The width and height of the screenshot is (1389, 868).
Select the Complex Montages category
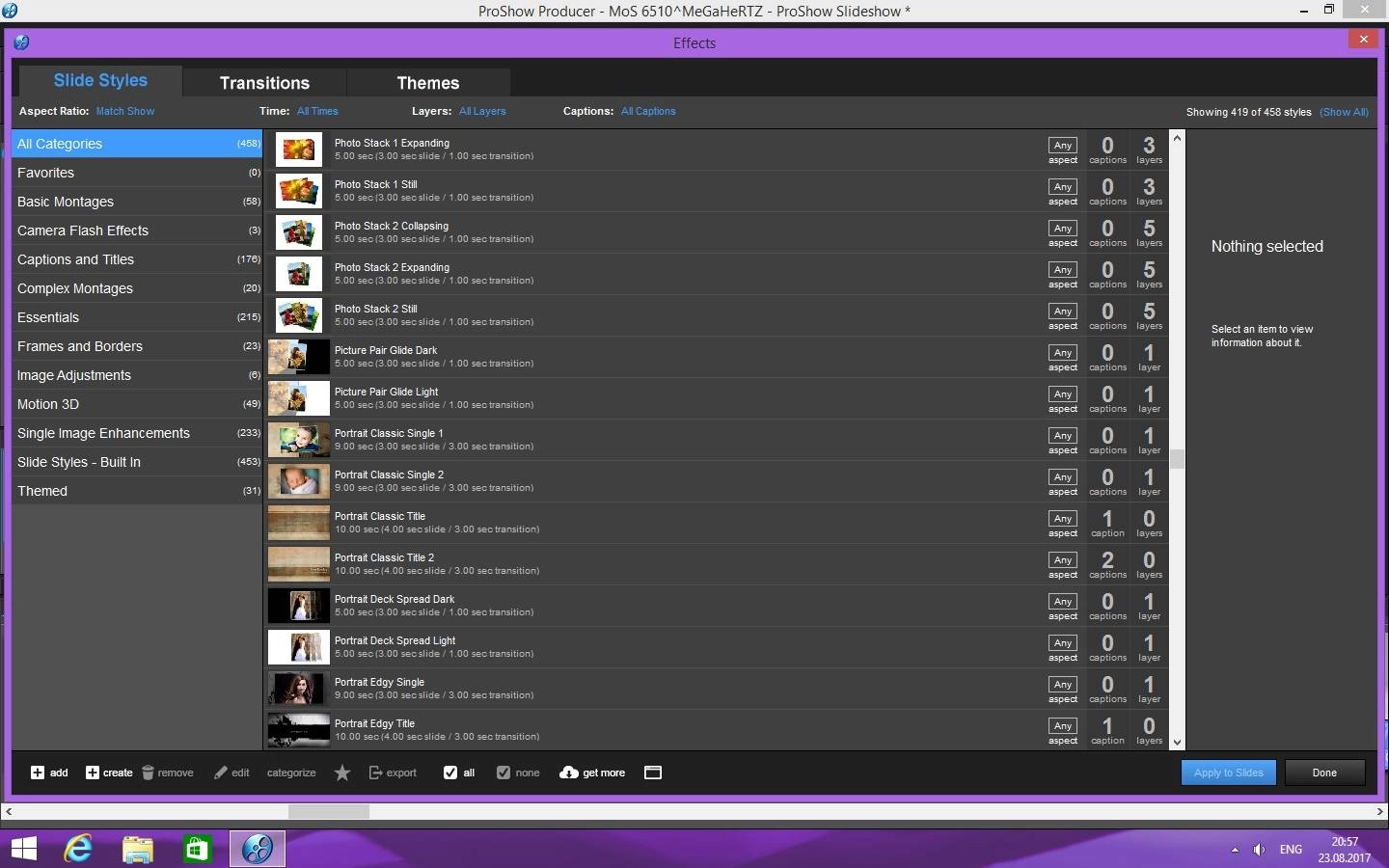click(137, 288)
